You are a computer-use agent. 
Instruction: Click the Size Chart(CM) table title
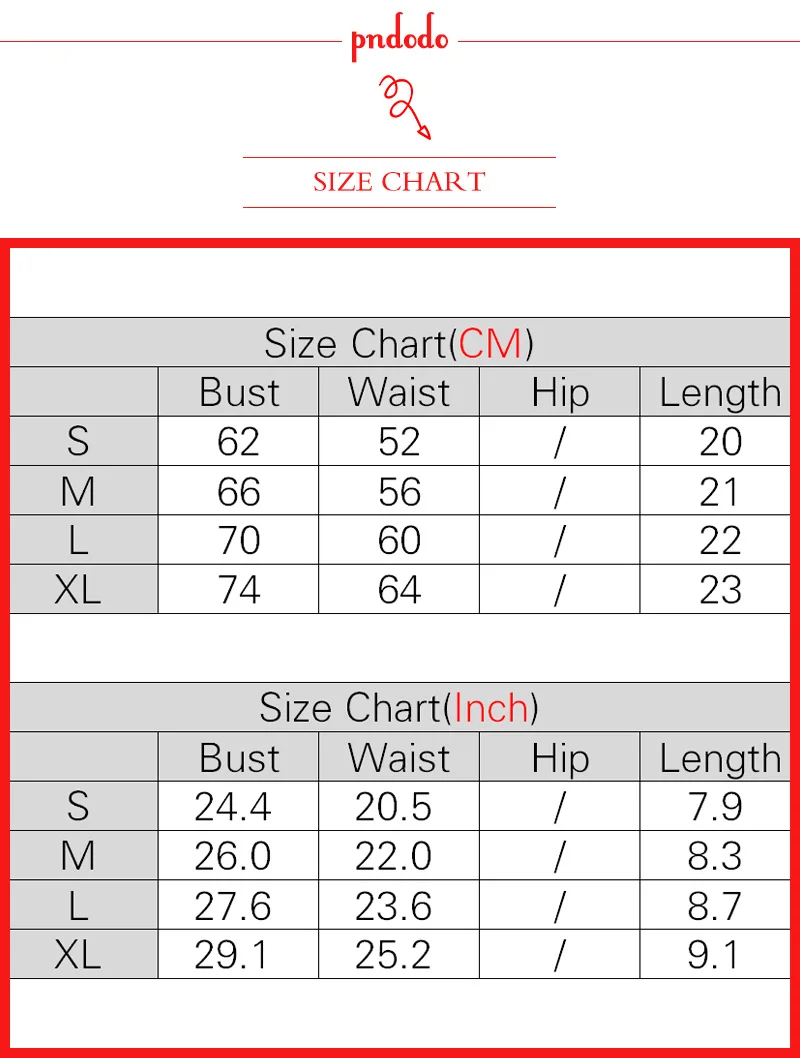pos(399,343)
